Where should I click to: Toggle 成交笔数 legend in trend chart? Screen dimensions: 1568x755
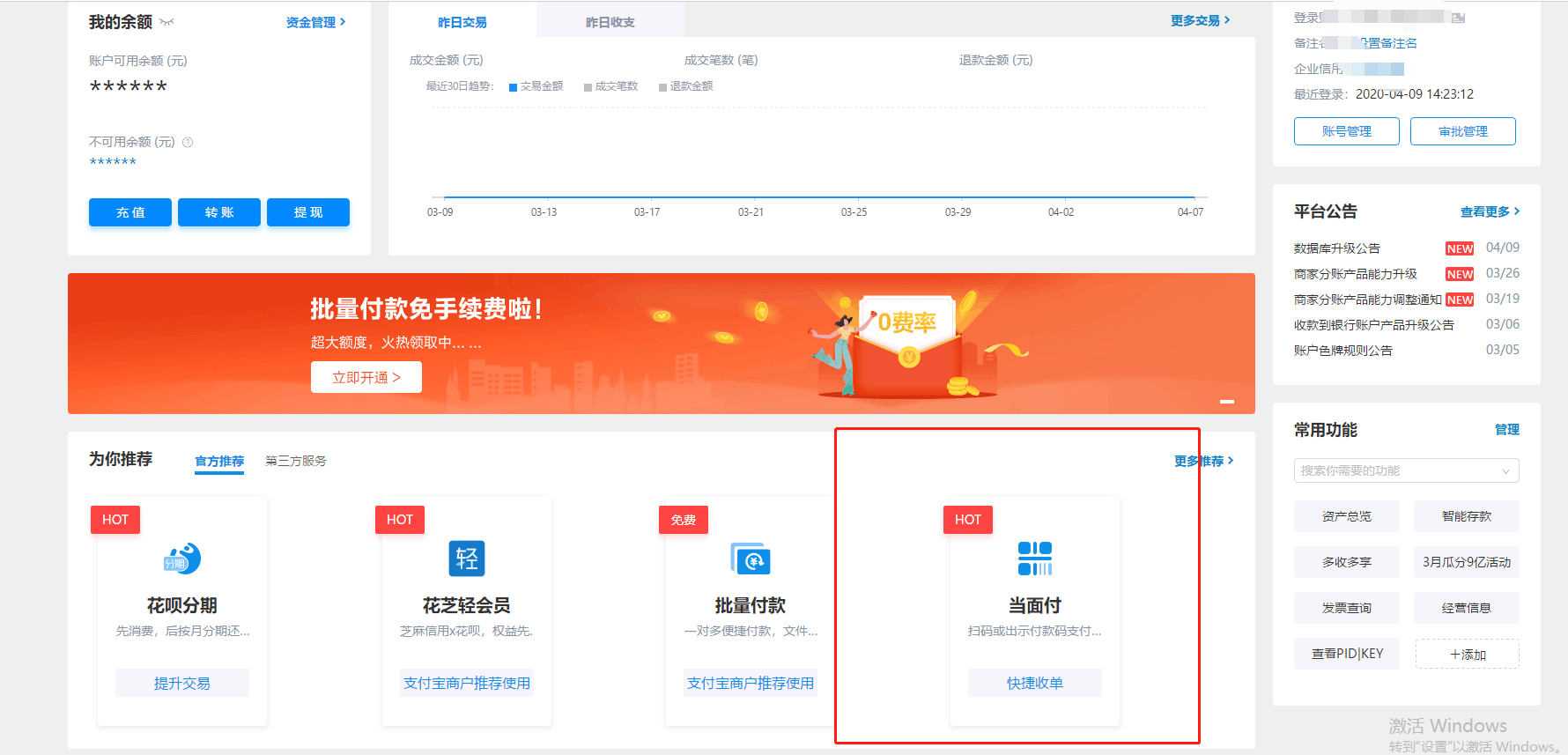611,86
